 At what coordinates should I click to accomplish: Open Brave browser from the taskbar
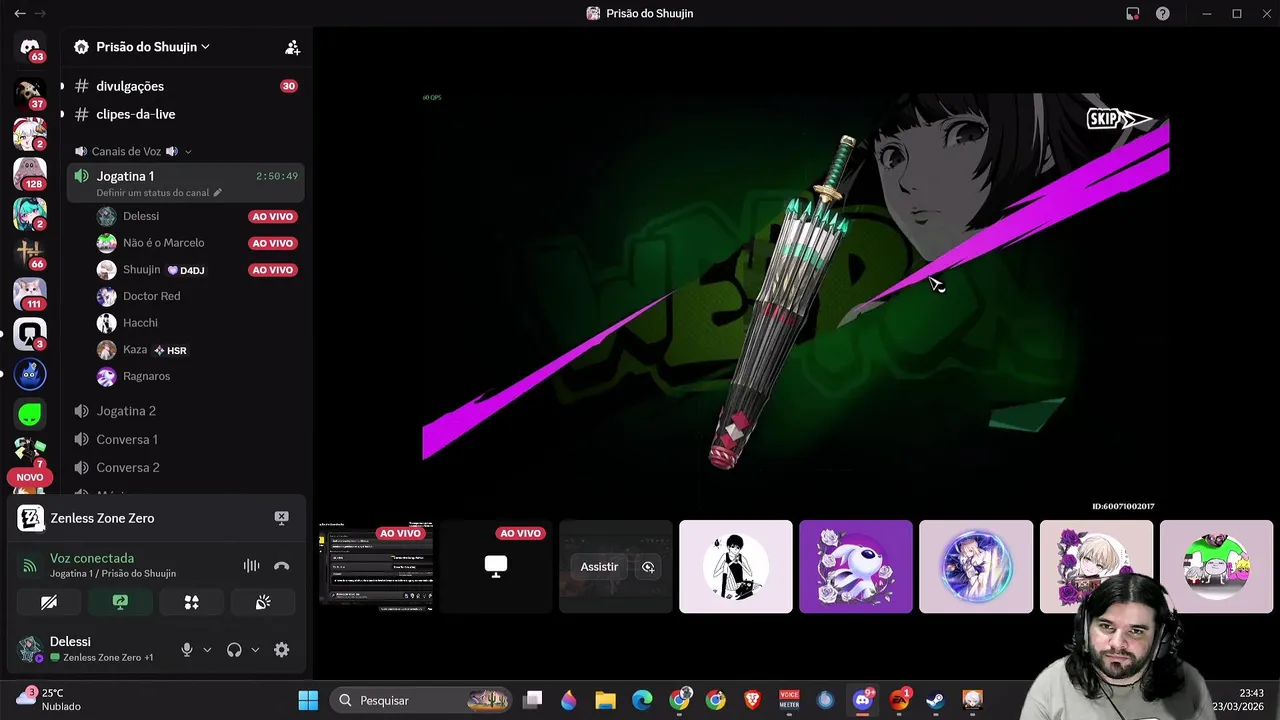(x=752, y=700)
